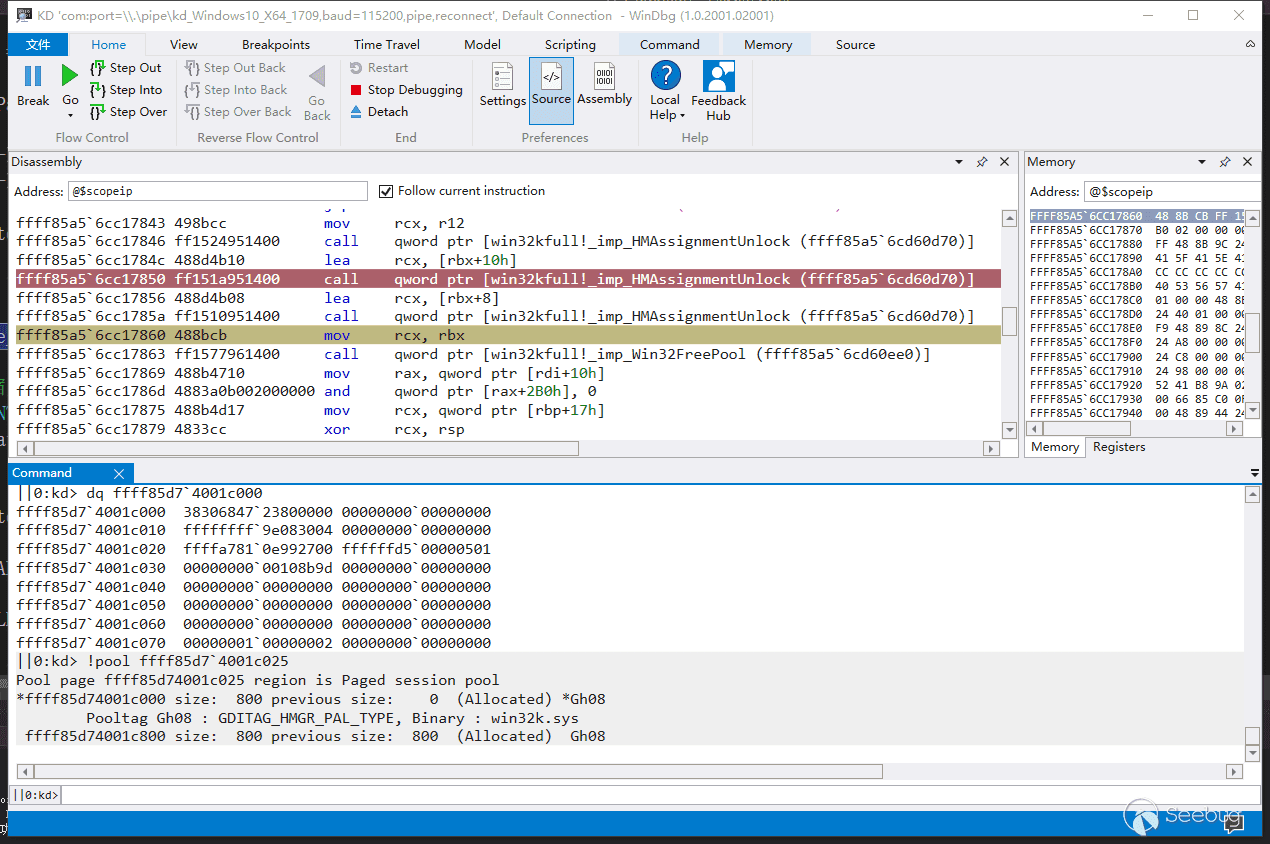Click the Break icon in Flow Control
The image size is (1270, 844).
tap(33, 77)
